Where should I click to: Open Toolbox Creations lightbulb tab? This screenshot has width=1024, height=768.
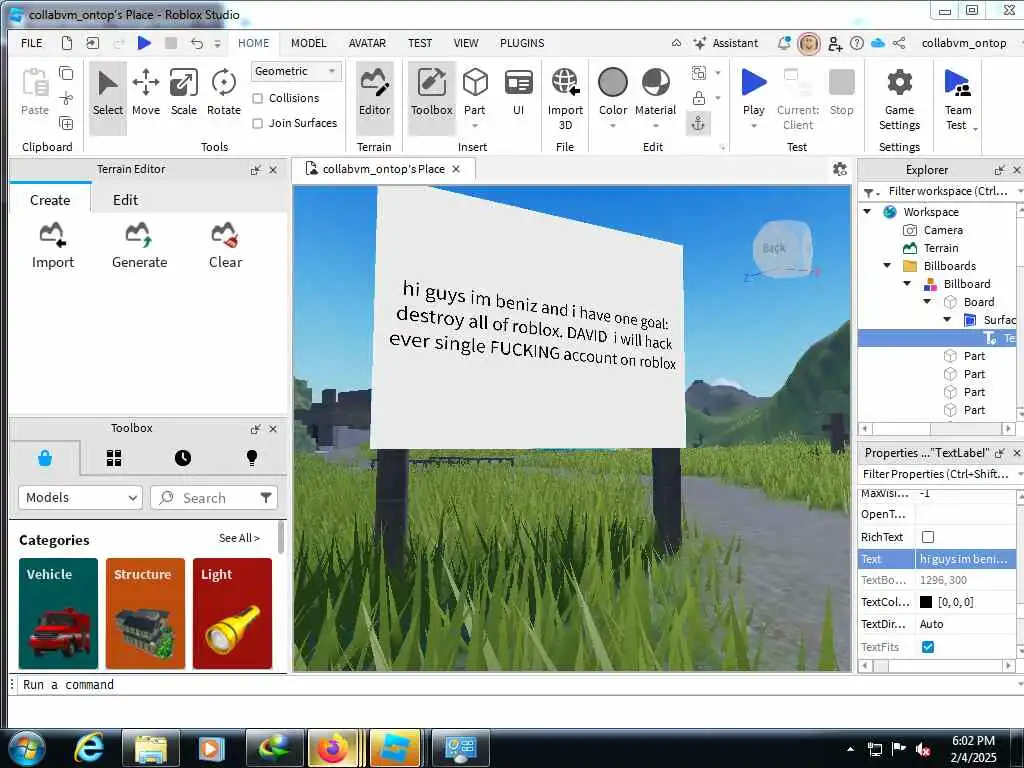click(252, 458)
